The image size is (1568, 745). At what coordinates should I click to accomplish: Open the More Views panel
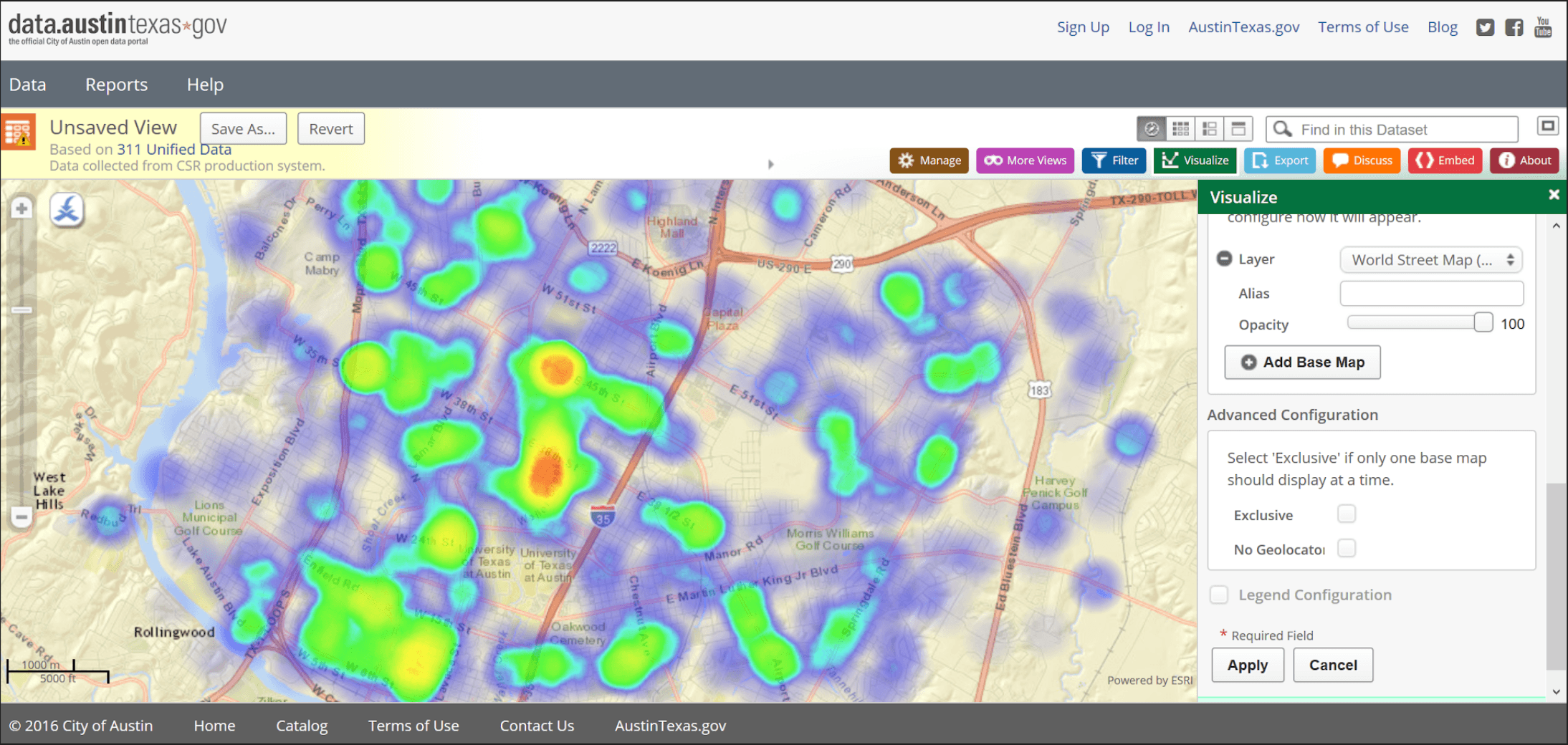pyautogui.click(x=1026, y=160)
